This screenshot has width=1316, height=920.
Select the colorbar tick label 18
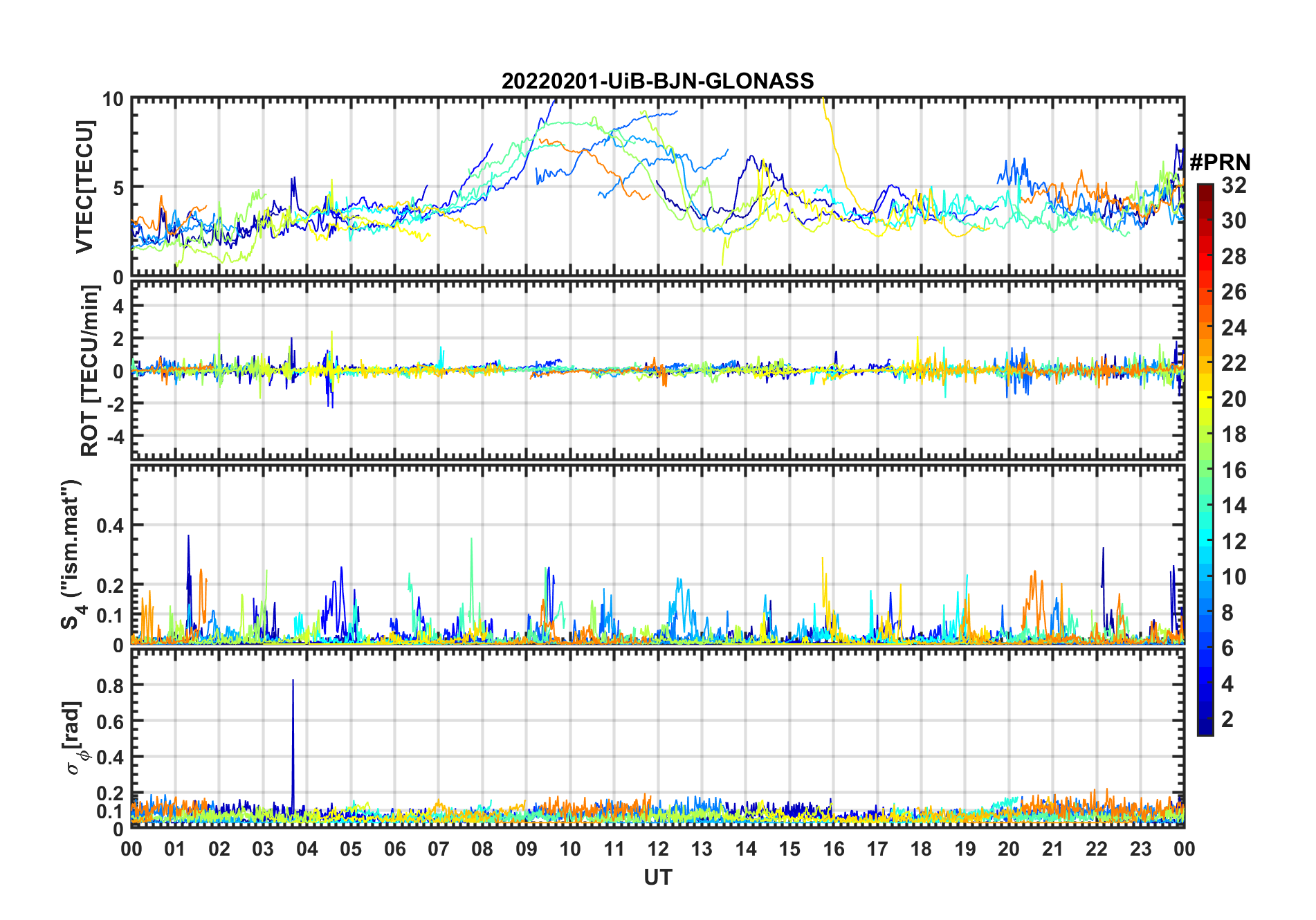click(x=1234, y=434)
